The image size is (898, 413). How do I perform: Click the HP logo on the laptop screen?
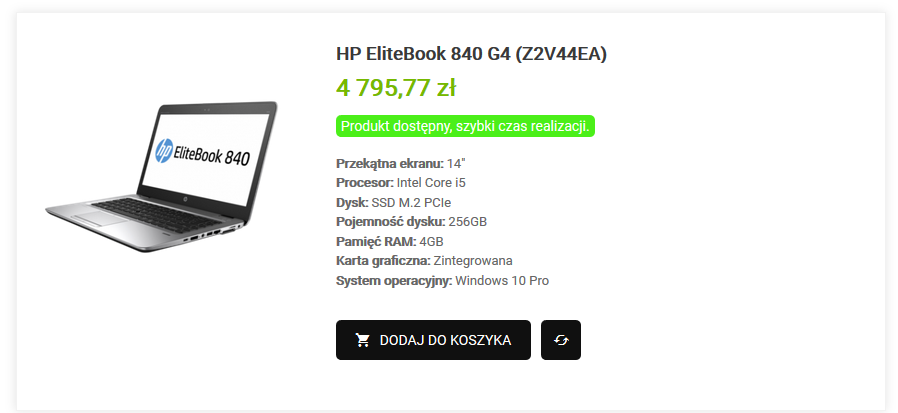click(164, 150)
